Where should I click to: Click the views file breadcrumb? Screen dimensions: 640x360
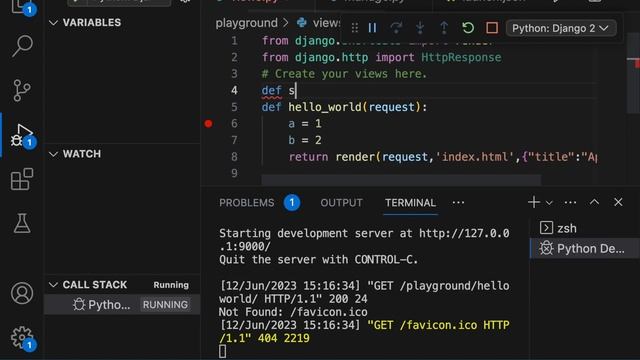click(x=318, y=23)
